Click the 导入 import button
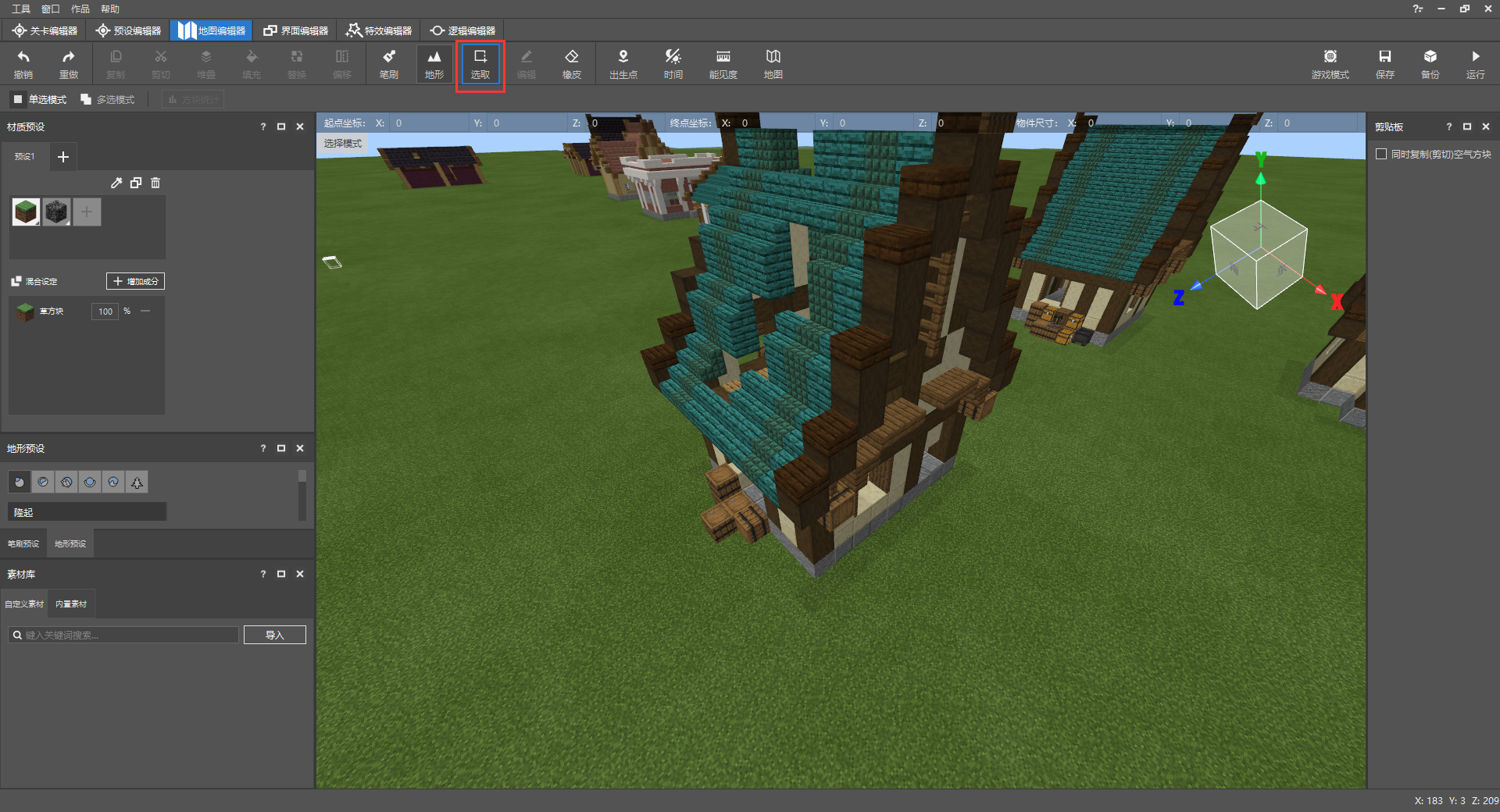The width and height of the screenshot is (1500, 812). 275,635
